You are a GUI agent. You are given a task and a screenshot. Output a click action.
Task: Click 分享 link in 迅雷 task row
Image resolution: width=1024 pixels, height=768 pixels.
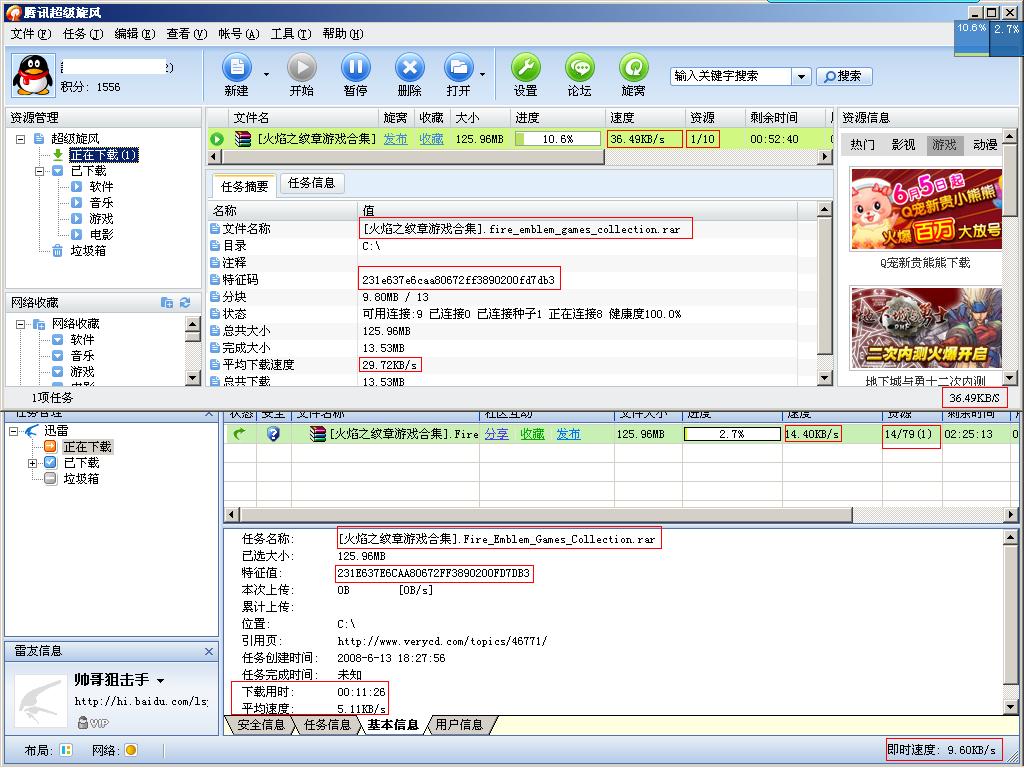pyautogui.click(x=496, y=434)
